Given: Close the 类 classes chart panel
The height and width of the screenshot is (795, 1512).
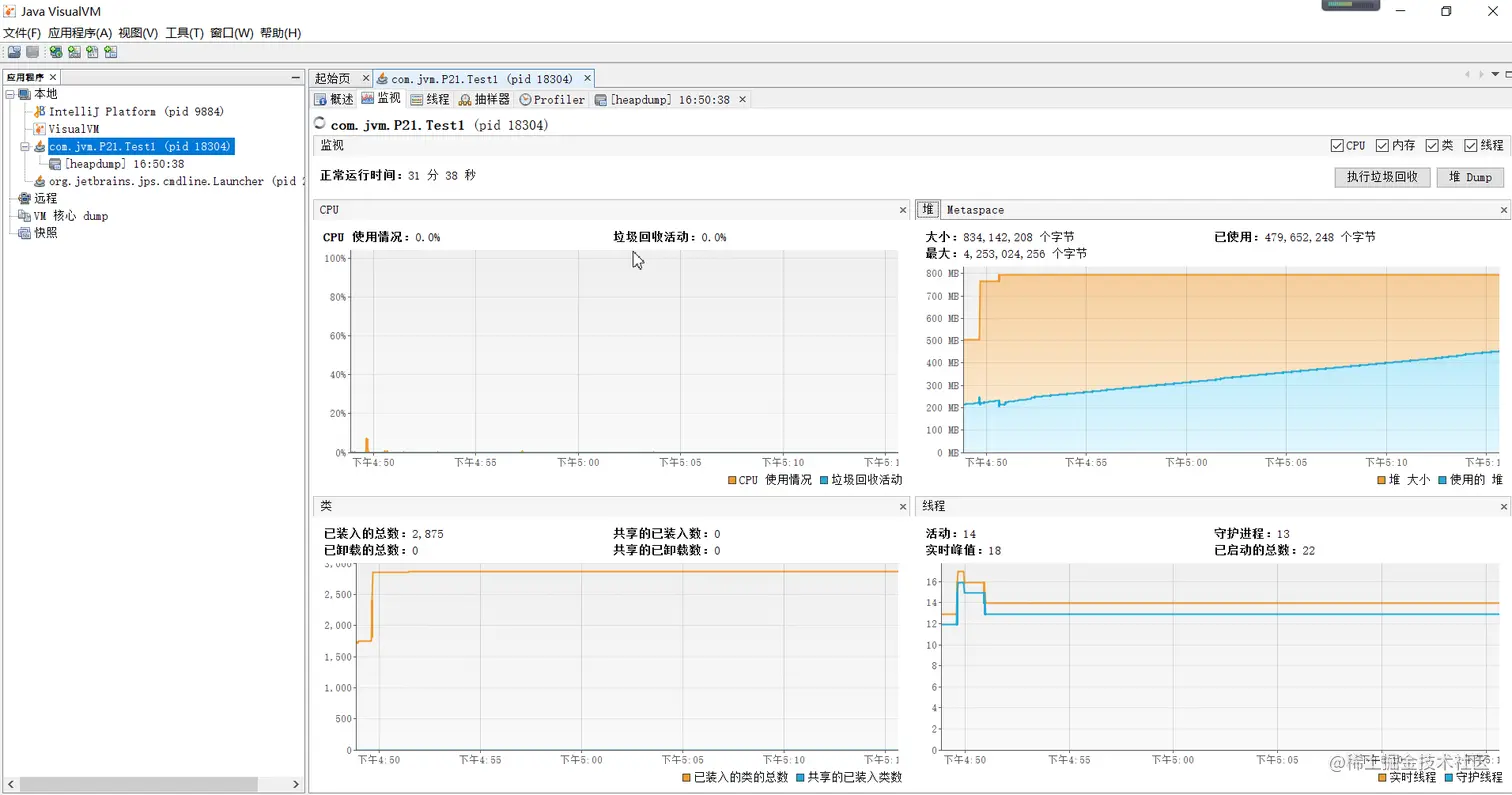Looking at the screenshot, I should pos(902,507).
